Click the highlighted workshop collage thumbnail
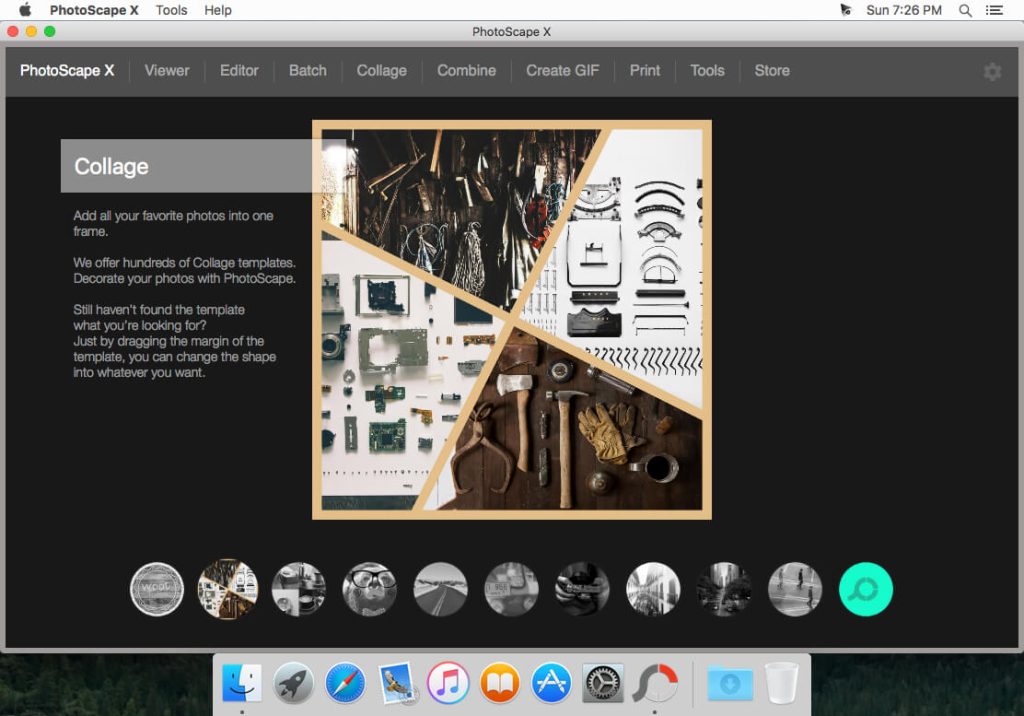 228,589
